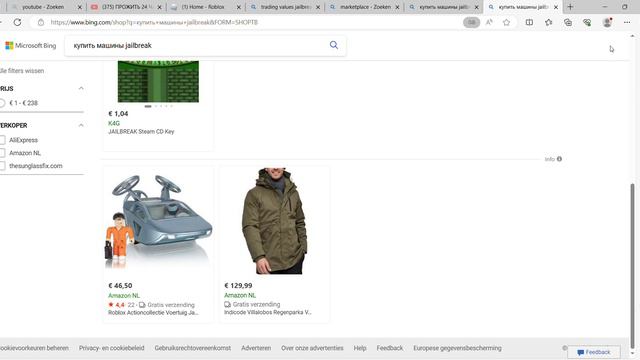Click the site info lock icon
The height and width of the screenshot is (360, 640).
pos(41,22)
